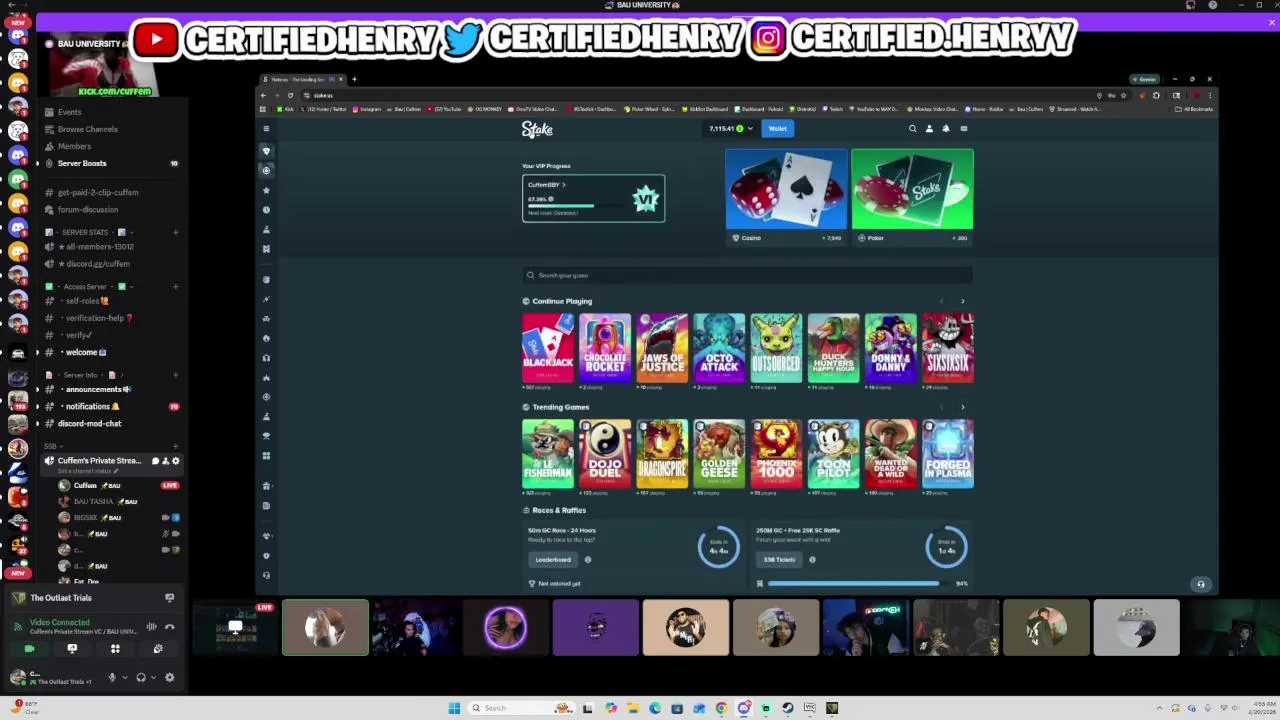Open a new browser tab
The width and height of the screenshot is (1280, 720).
(354, 79)
